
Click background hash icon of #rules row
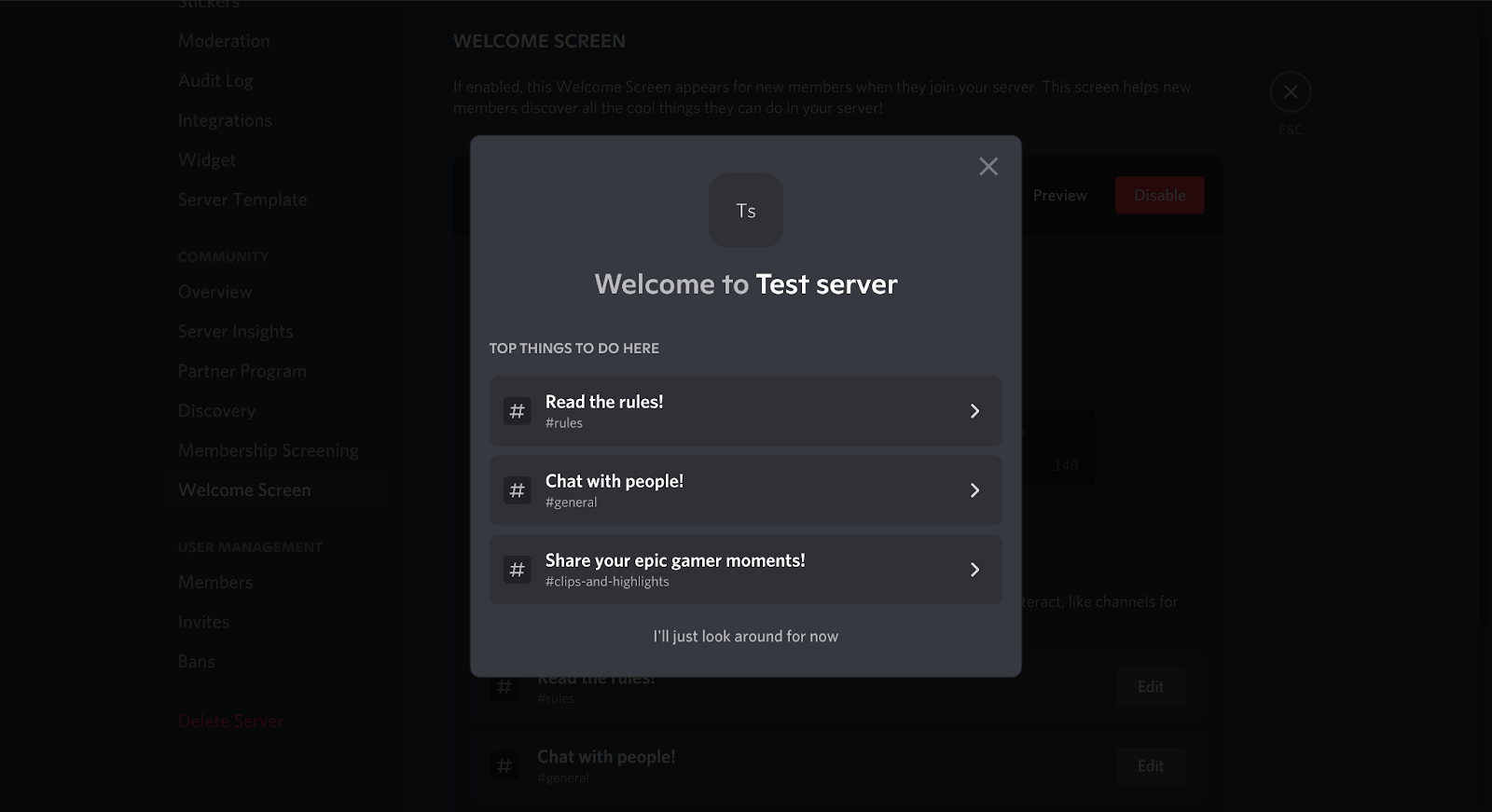coord(504,687)
